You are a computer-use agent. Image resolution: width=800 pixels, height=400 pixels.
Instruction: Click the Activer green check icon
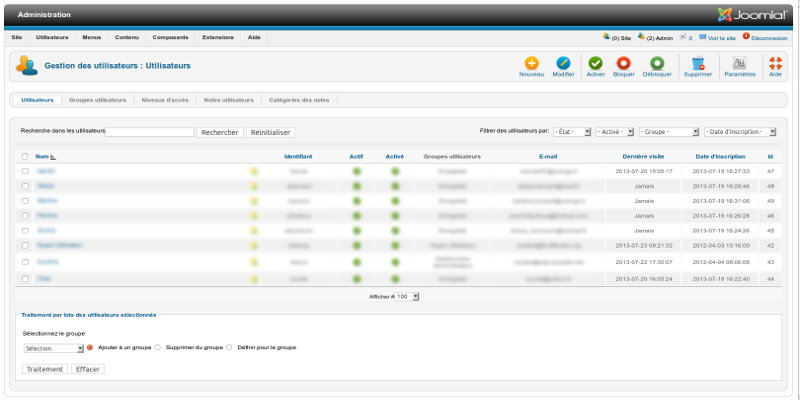click(595, 63)
